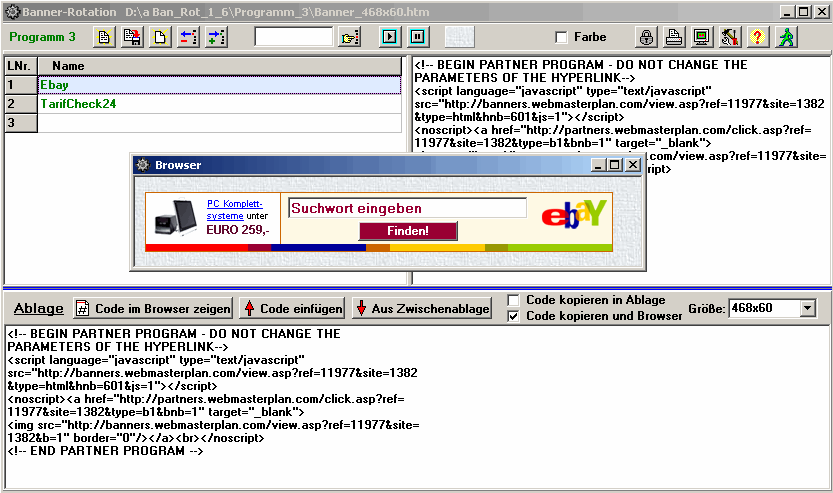Click inside the lower Ablage code text area
The width and height of the screenshot is (833, 493).
pyautogui.click(x=417, y=407)
